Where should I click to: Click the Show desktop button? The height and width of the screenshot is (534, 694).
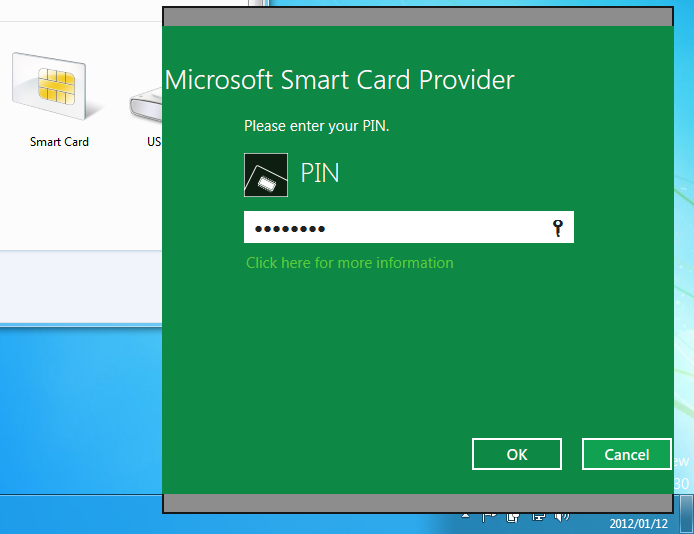coord(686,514)
